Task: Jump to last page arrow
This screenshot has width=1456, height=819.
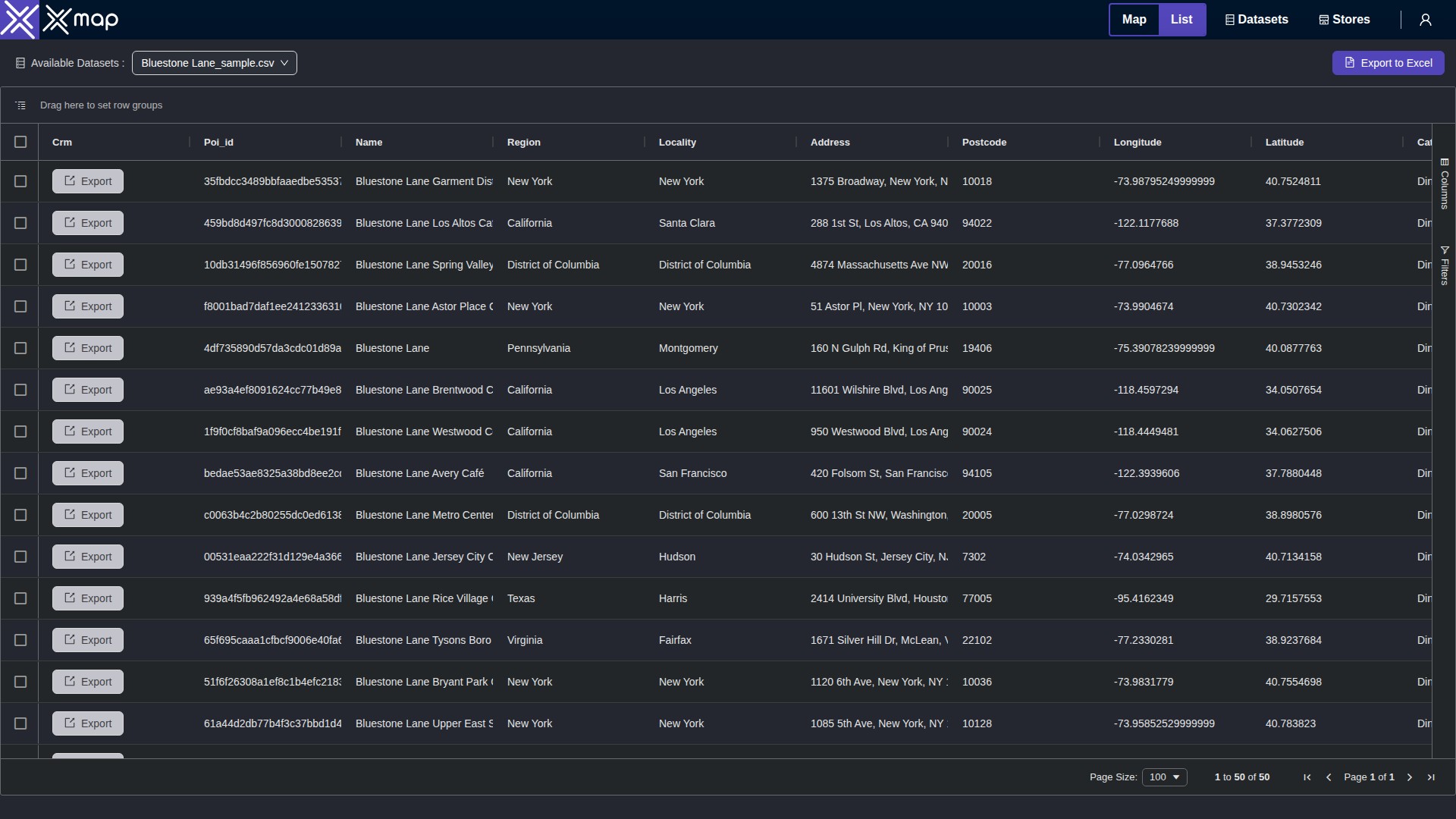Action: pyautogui.click(x=1430, y=777)
